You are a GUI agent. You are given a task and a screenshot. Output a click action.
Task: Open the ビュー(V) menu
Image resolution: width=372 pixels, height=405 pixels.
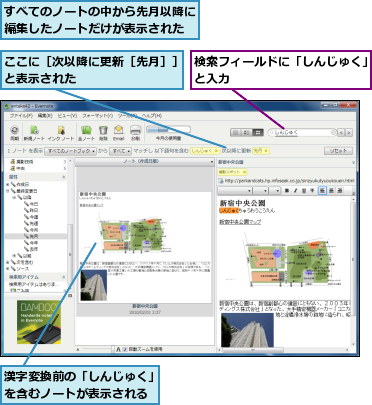click(x=67, y=116)
